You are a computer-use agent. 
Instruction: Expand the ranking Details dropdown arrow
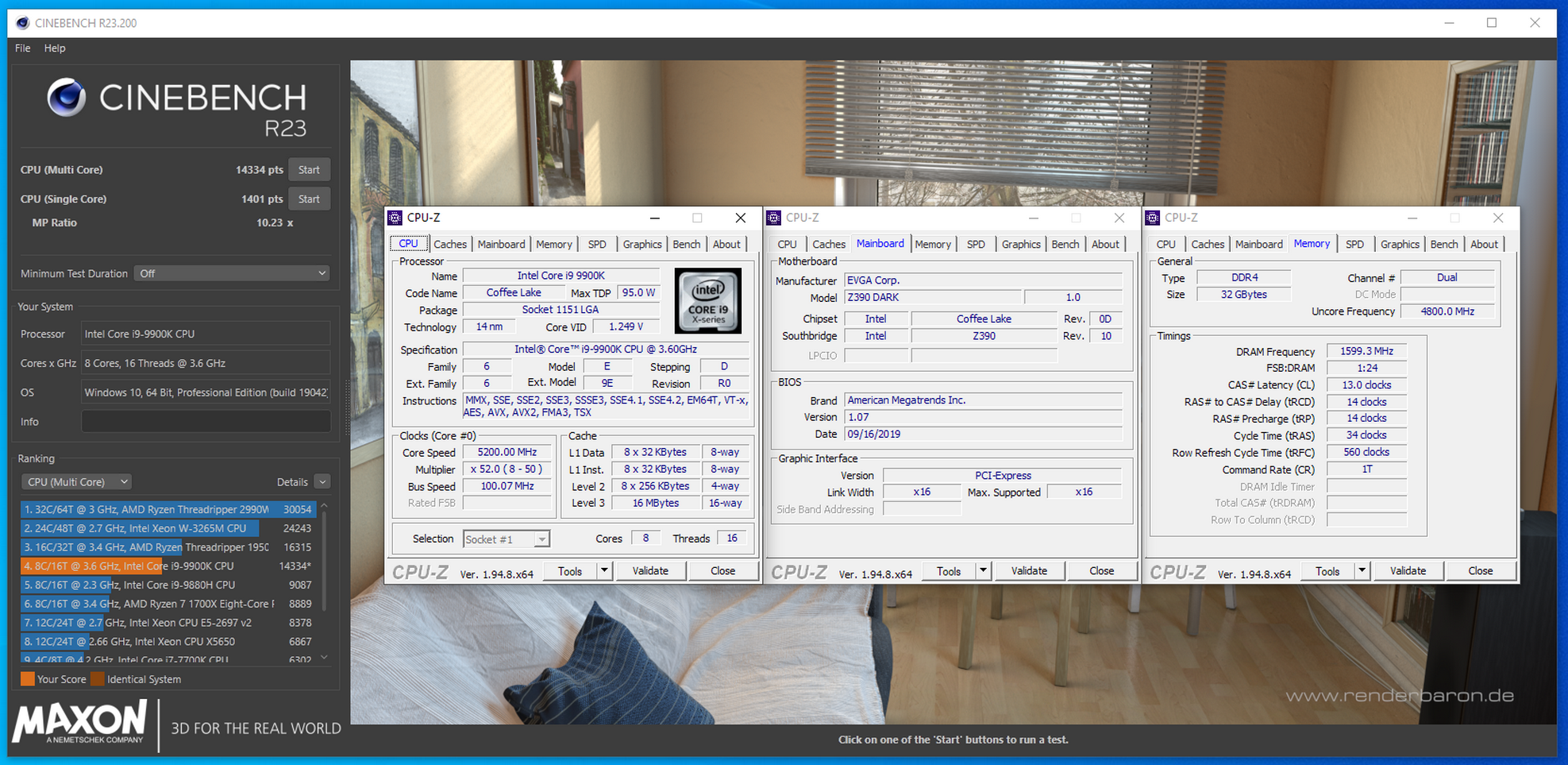[x=322, y=482]
